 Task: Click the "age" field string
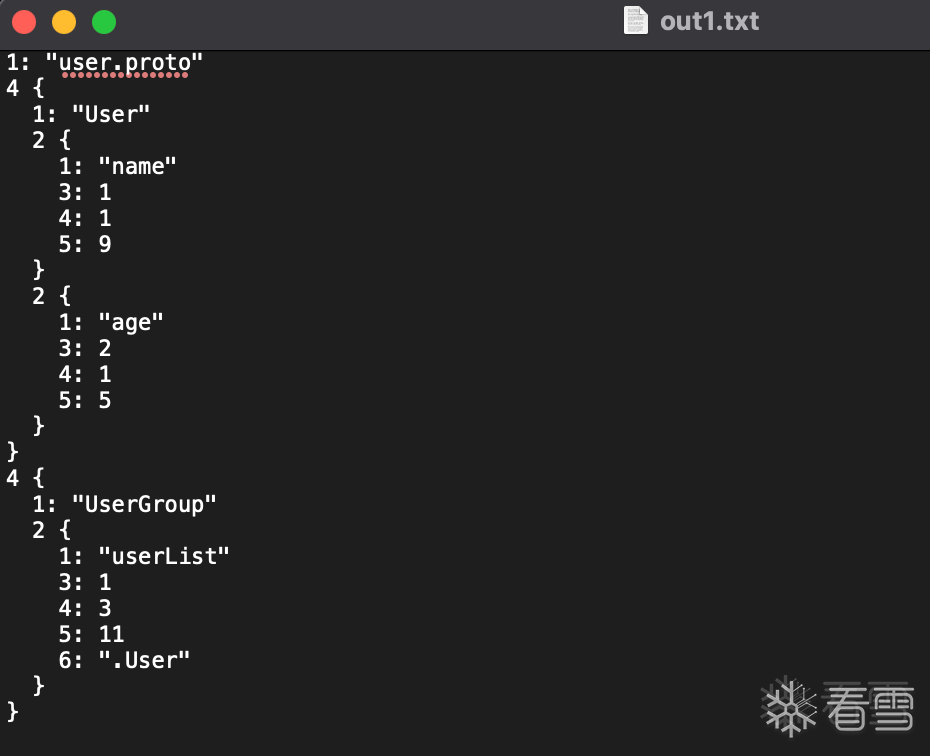pyautogui.click(x=130, y=323)
